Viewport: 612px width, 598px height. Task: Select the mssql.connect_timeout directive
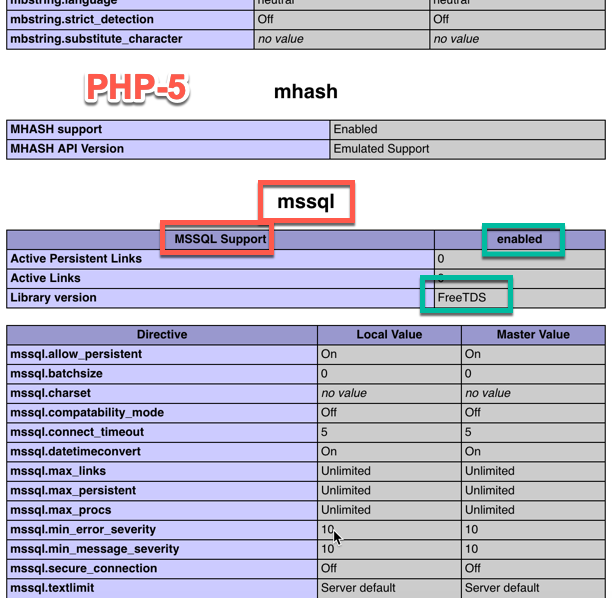click(x=162, y=432)
